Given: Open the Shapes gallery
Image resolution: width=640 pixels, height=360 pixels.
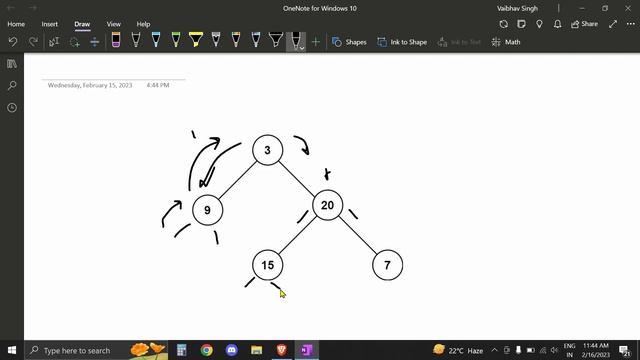Looking at the screenshot, I should [349, 42].
